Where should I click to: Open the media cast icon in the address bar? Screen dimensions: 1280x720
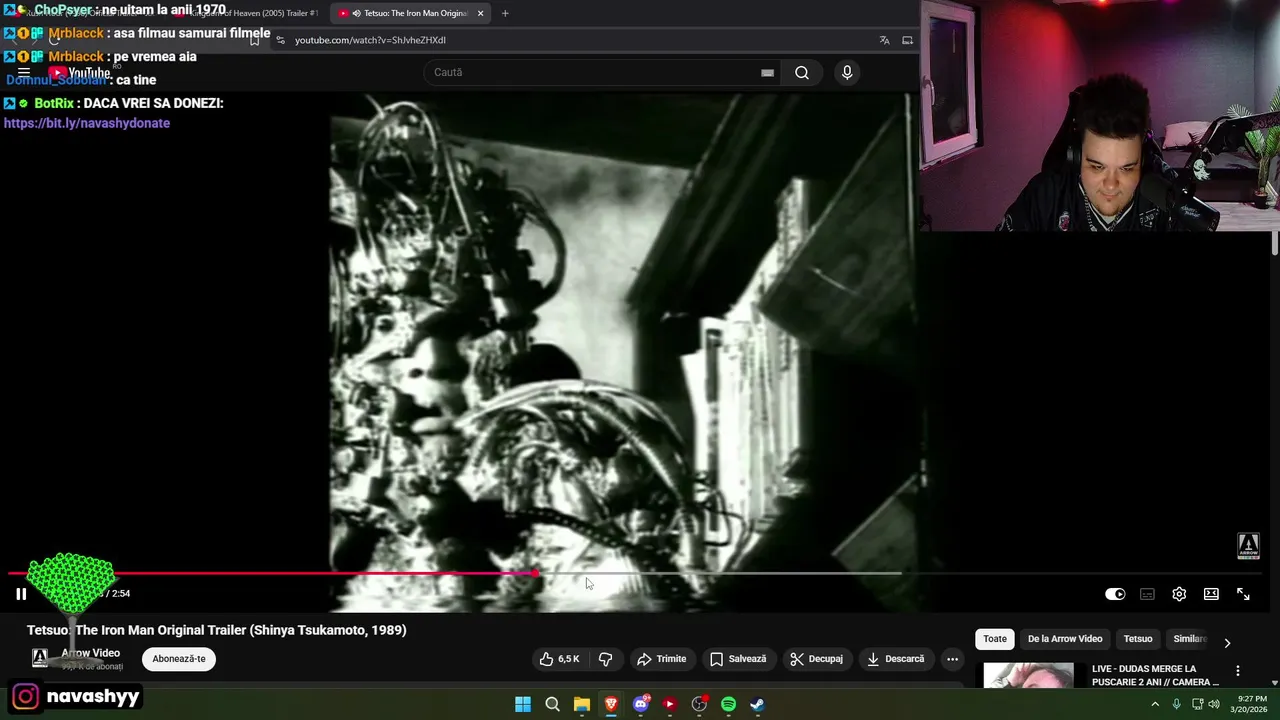[907, 40]
